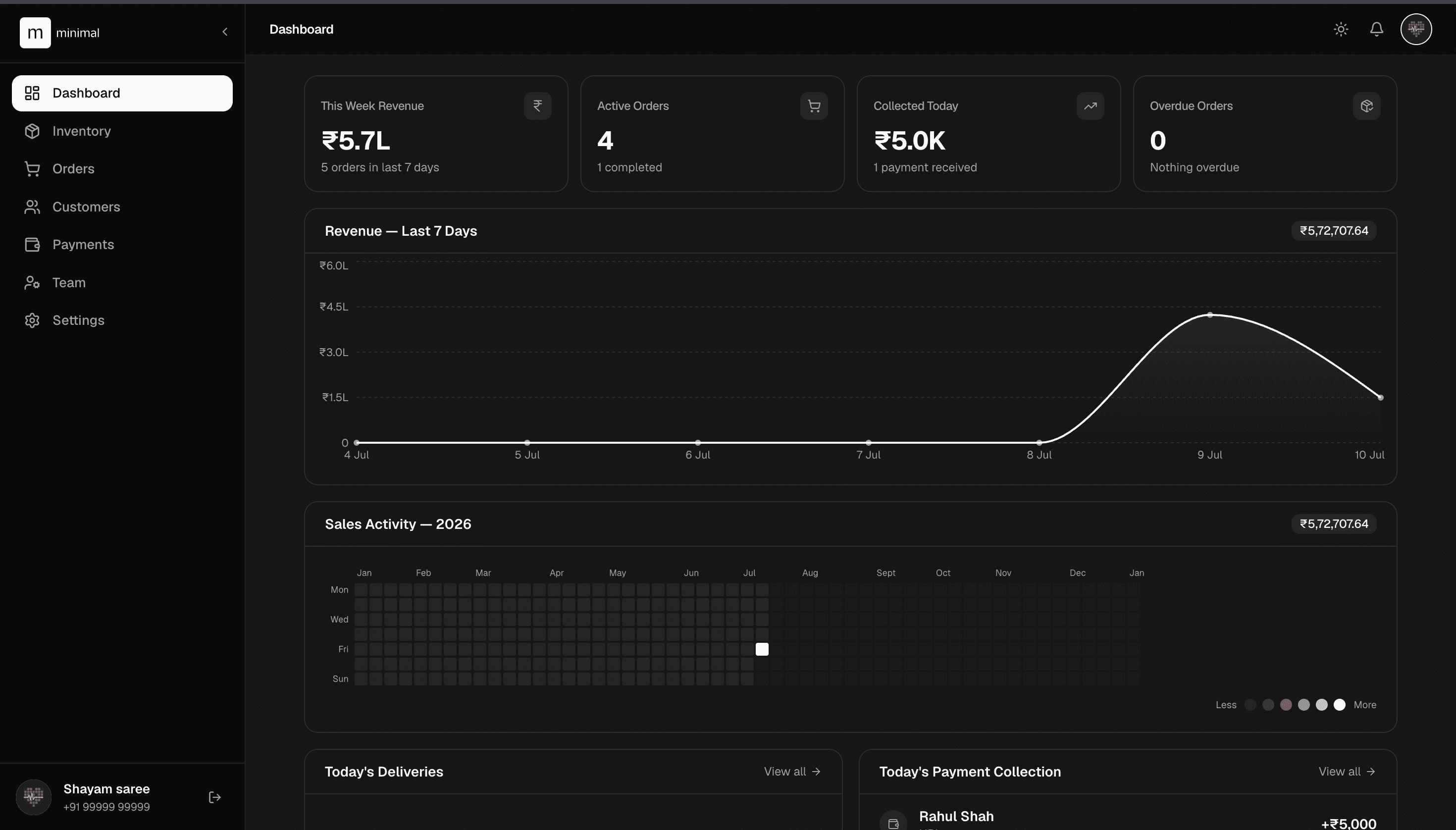Click the cart icon on Active Orders card
The height and width of the screenshot is (830, 1456).
tap(814, 106)
